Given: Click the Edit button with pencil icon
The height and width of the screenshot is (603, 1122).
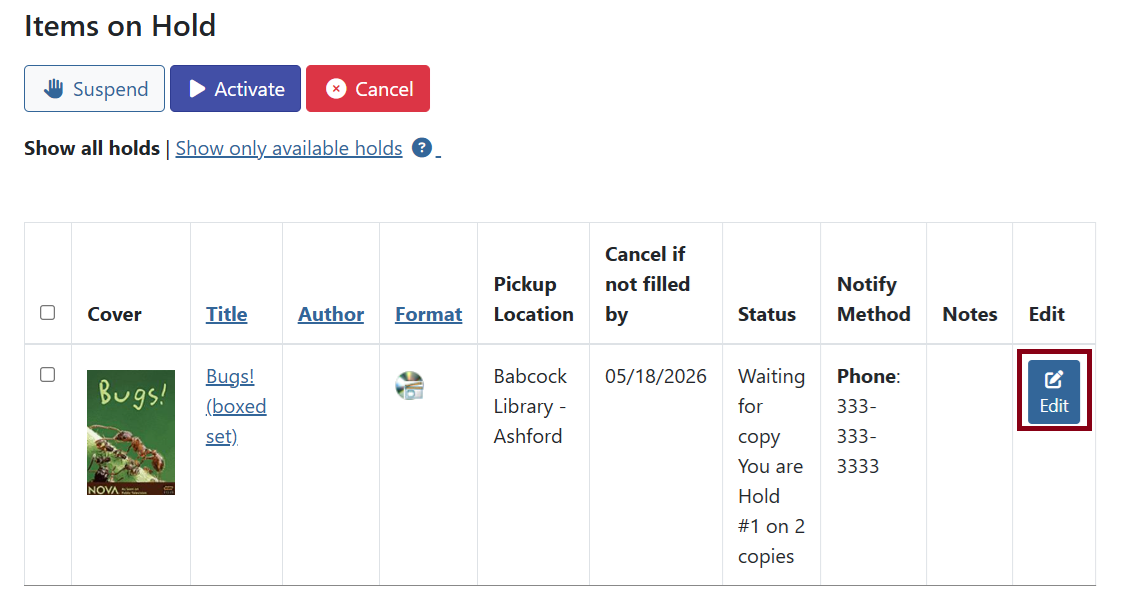Looking at the screenshot, I should [x=1054, y=392].
